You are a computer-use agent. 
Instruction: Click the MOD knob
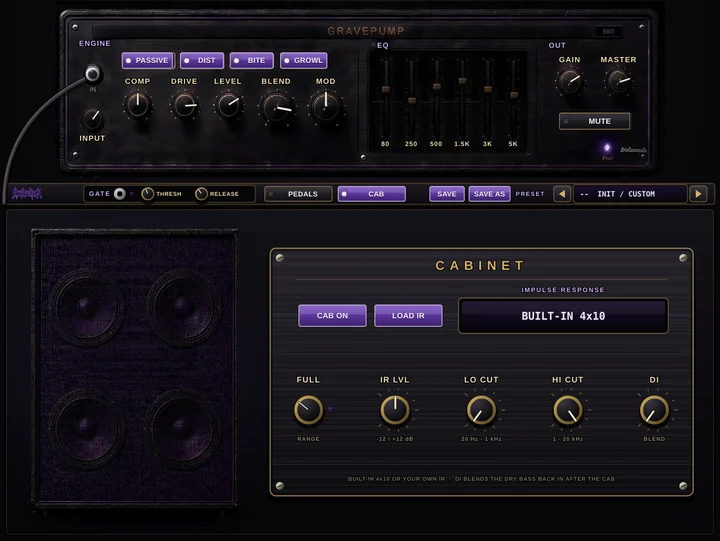tap(326, 106)
